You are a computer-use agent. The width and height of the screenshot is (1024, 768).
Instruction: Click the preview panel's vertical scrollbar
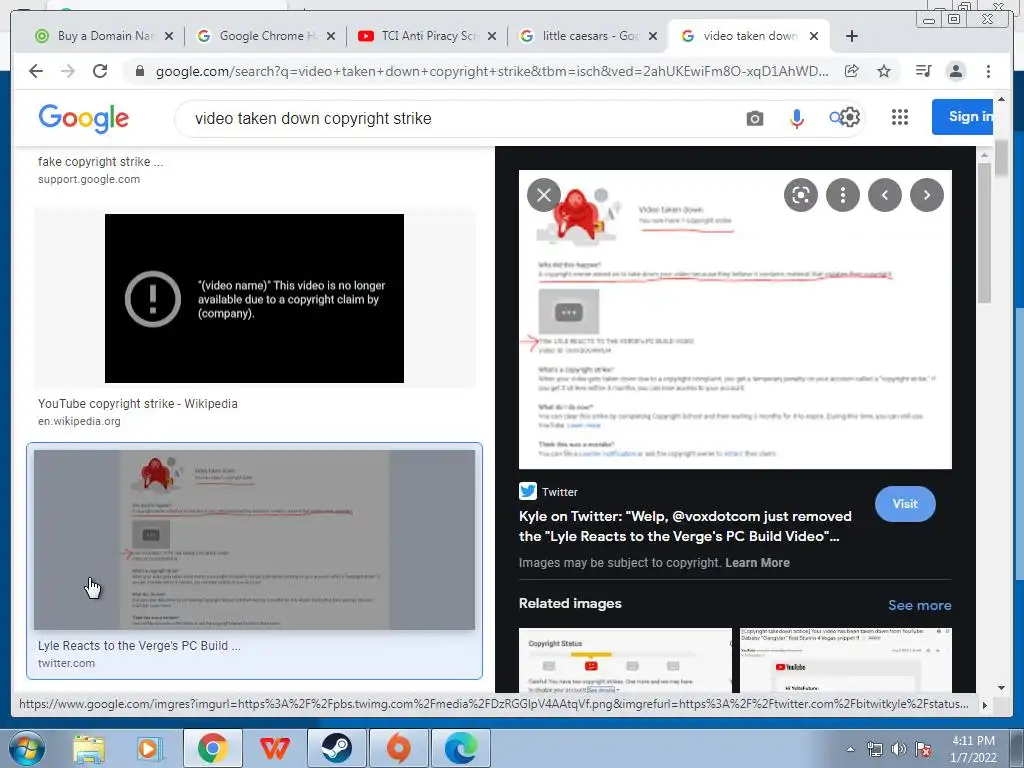pyautogui.click(x=984, y=232)
